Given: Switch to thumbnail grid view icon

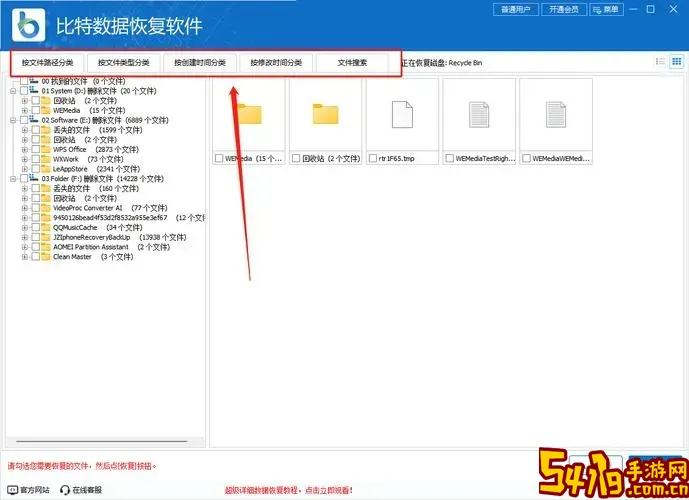Looking at the screenshot, I should (x=677, y=62).
